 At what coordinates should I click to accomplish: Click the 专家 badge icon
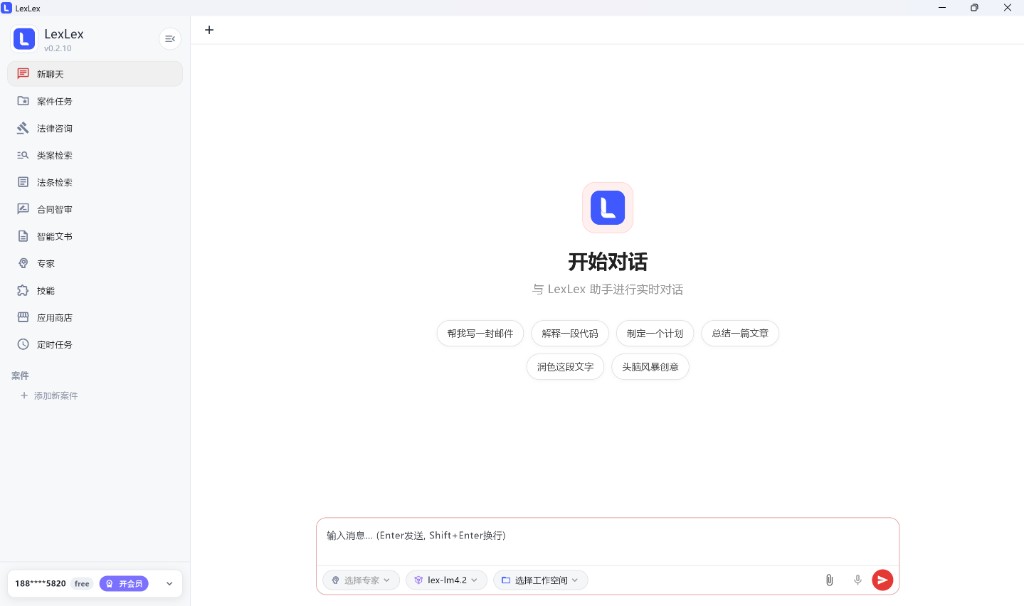[23, 263]
